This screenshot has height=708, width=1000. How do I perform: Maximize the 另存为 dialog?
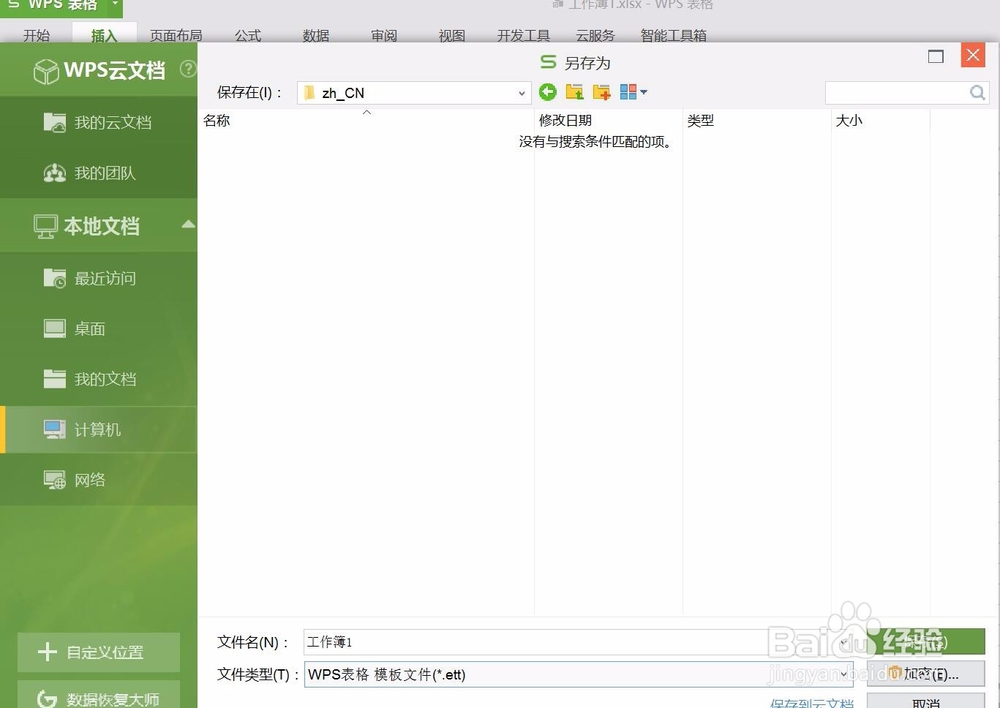click(x=936, y=56)
